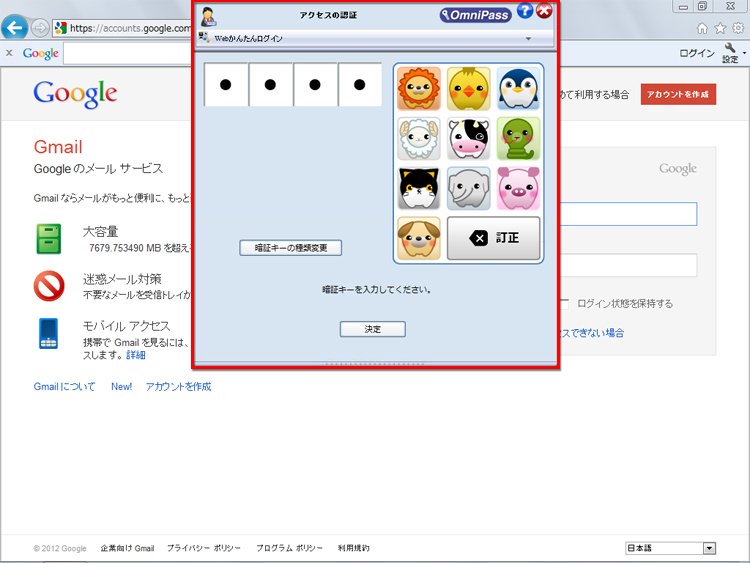Click the red アカウントを作成 button
750x563 pixels.
pyautogui.click(x=678, y=94)
